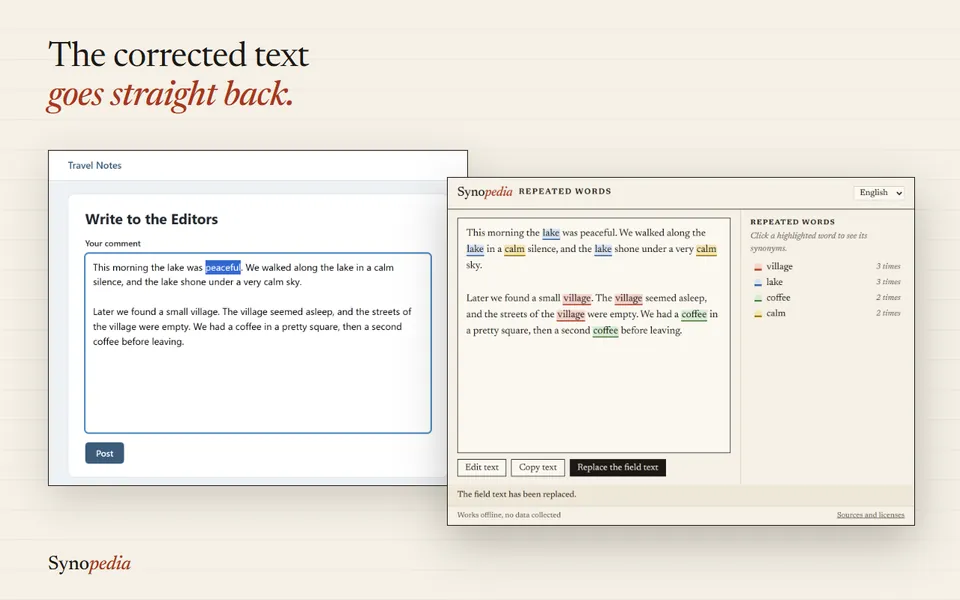
Task: Select calm in the repeated words list
Action: point(776,313)
